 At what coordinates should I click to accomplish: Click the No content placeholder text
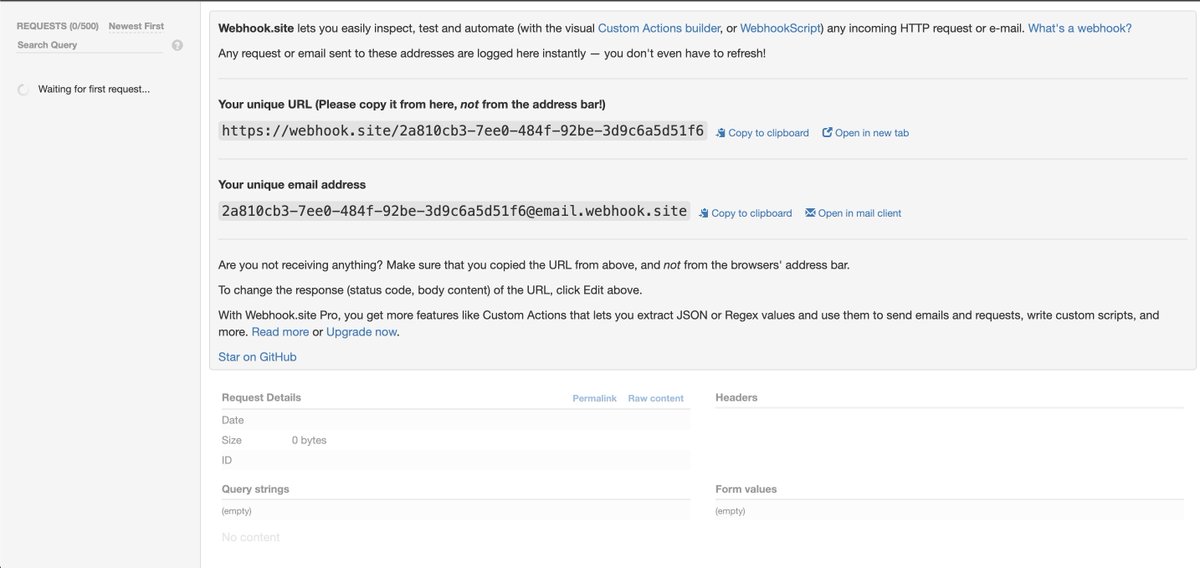(x=251, y=537)
